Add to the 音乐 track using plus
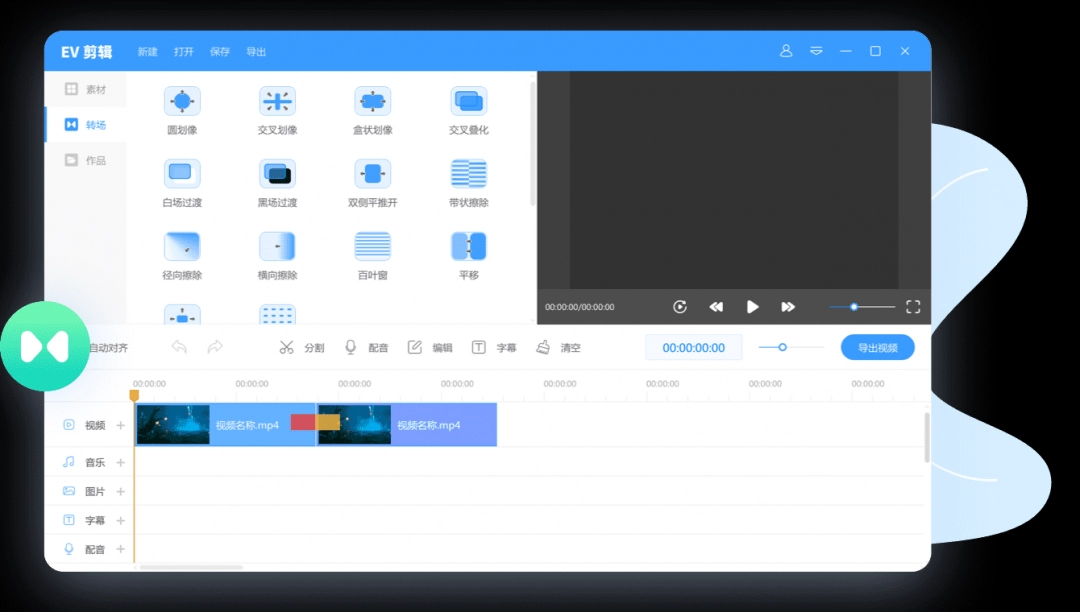The image size is (1080, 612). (121, 462)
